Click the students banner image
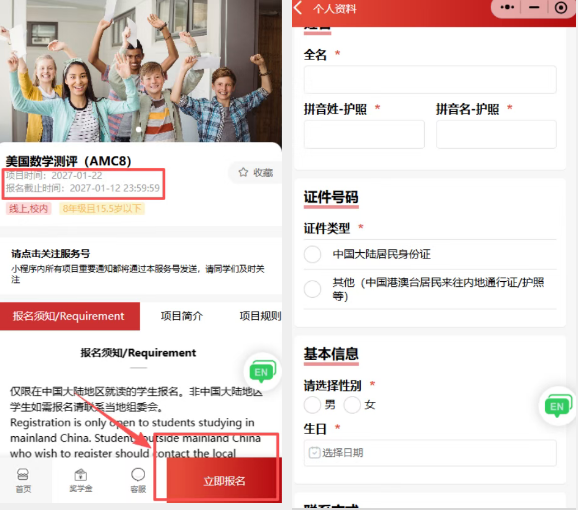The image size is (578, 510). [141, 71]
